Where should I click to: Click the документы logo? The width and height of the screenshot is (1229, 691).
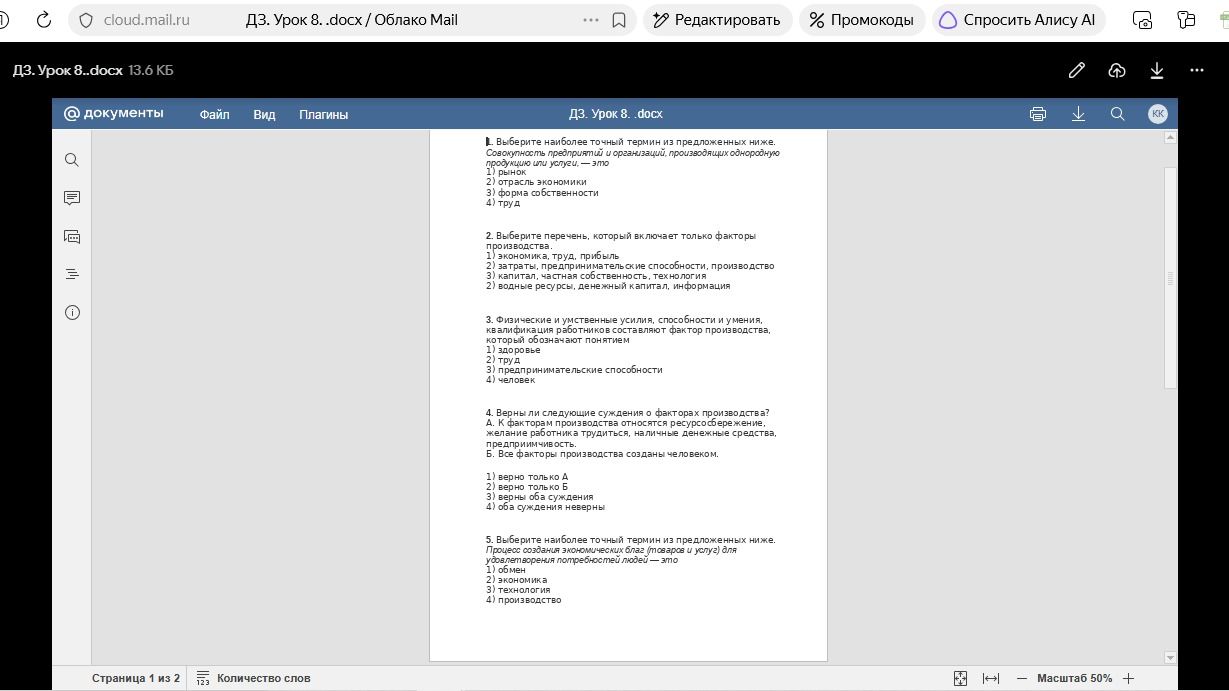113,113
